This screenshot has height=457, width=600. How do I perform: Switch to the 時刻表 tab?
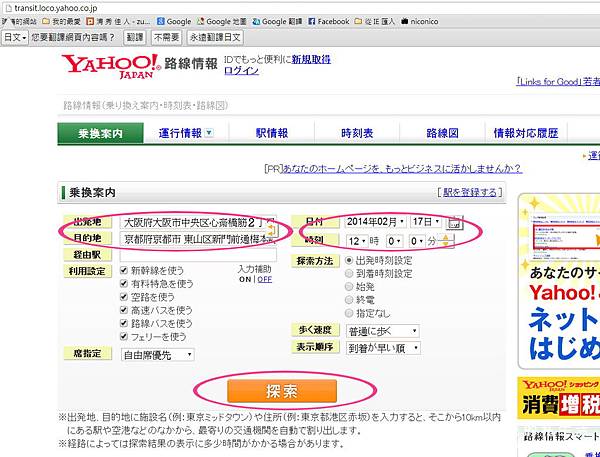pyautogui.click(x=357, y=133)
